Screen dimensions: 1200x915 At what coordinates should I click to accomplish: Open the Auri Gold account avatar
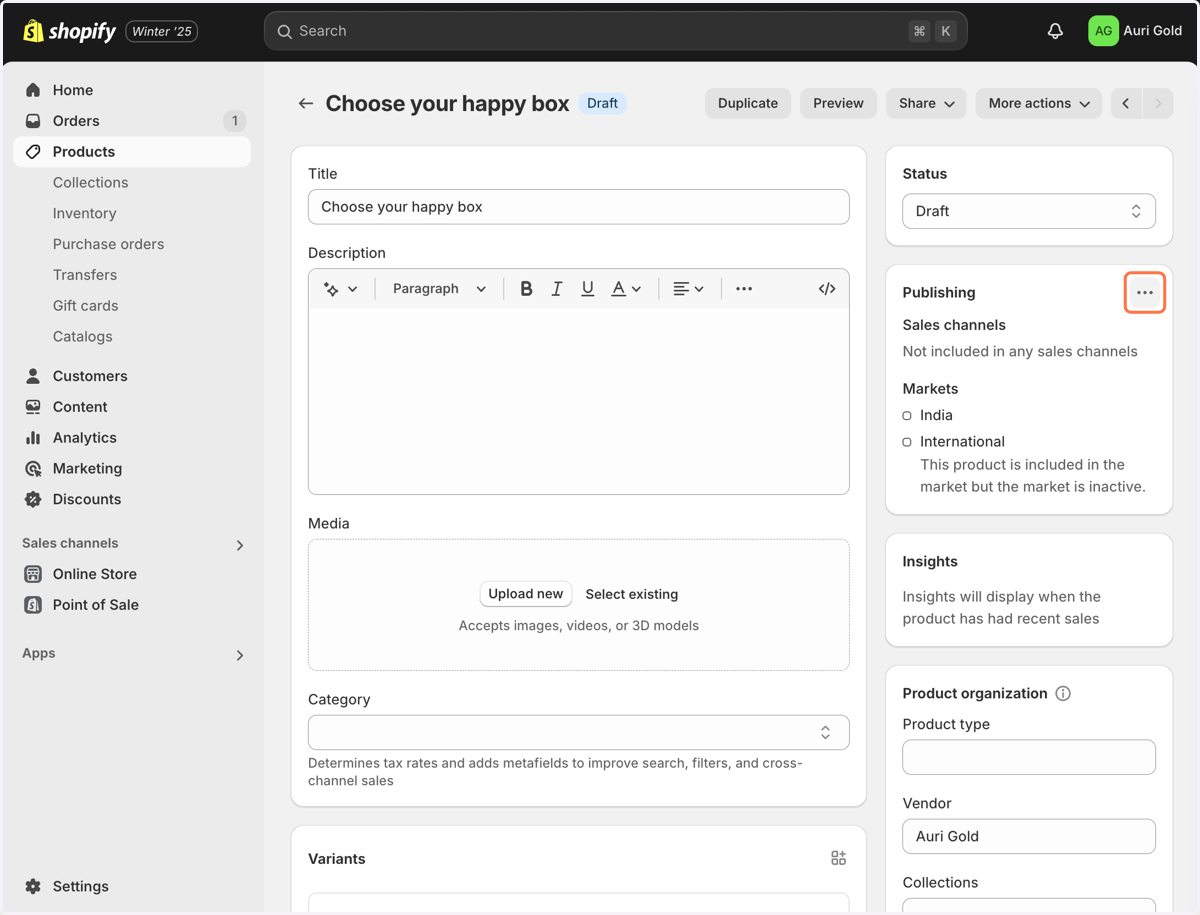[1103, 31]
